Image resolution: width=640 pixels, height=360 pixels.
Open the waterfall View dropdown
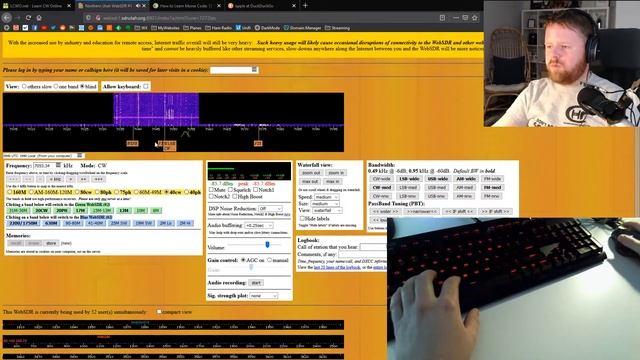[x=327, y=210]
